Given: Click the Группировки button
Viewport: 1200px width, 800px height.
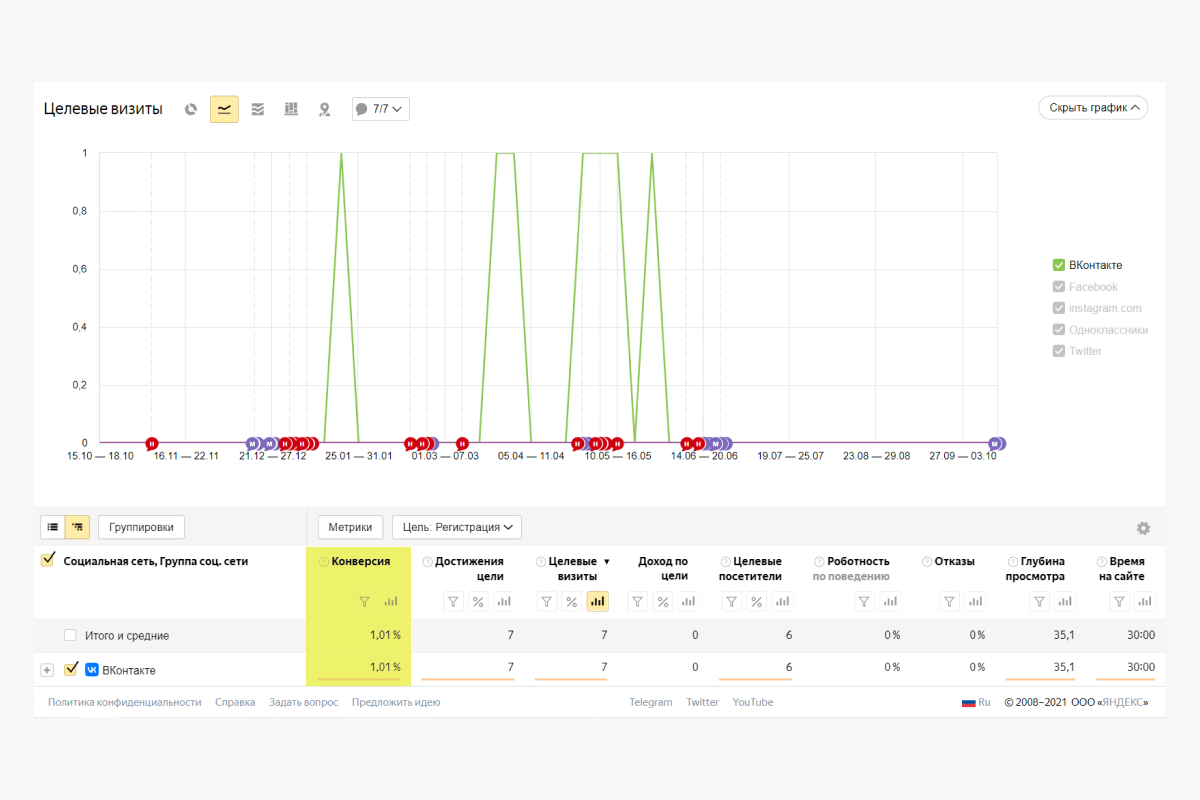Looking at the screenshot, I should tap(141, 527).
